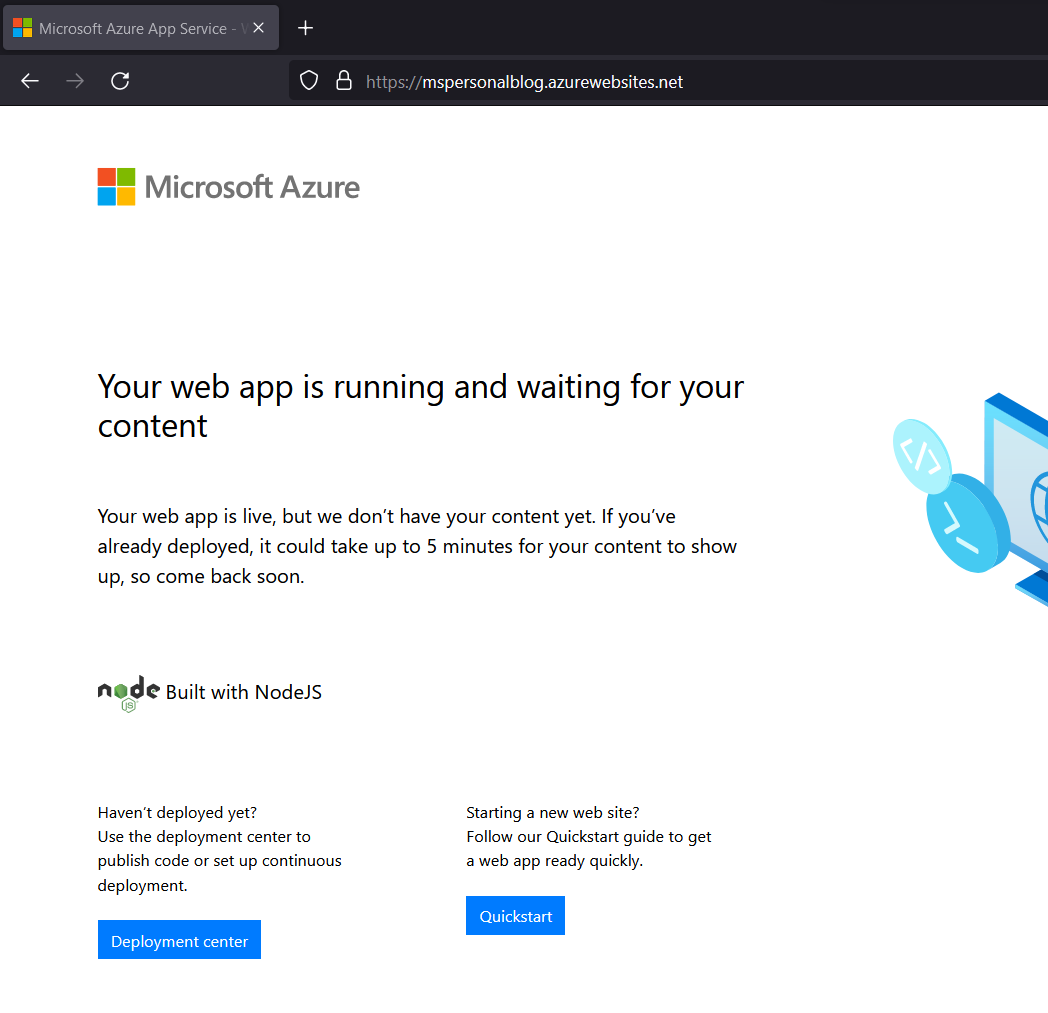Click the forward navigation arrow
The height and width of the screenshot is (1013, 1048).
tap(75, 82)
